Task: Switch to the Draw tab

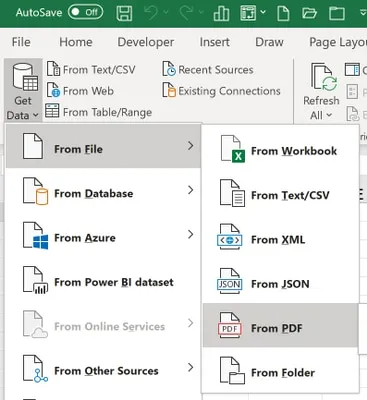Action: click(x=269, y=42)
